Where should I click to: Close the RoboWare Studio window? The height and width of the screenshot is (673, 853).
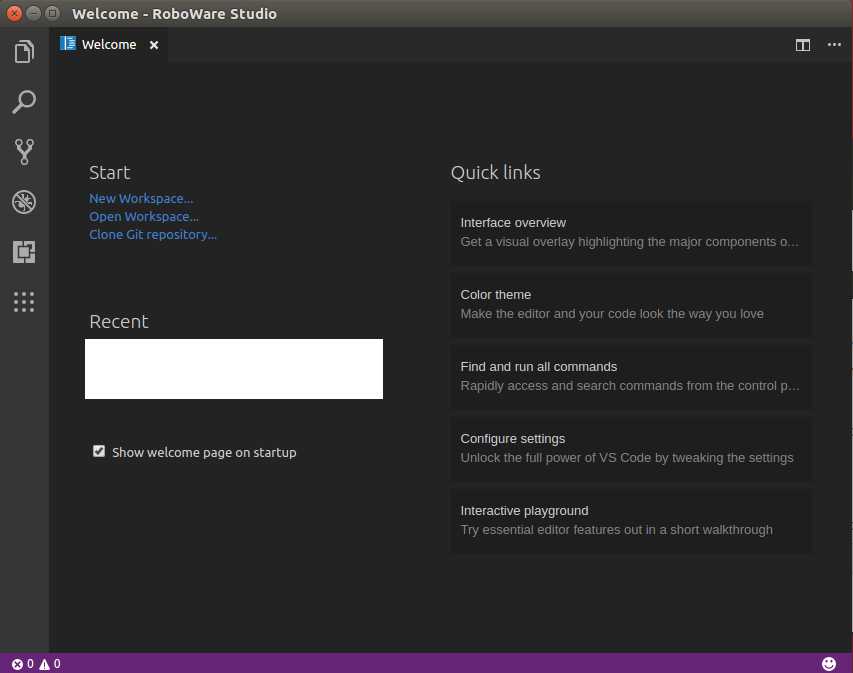(x=15, y=13)
